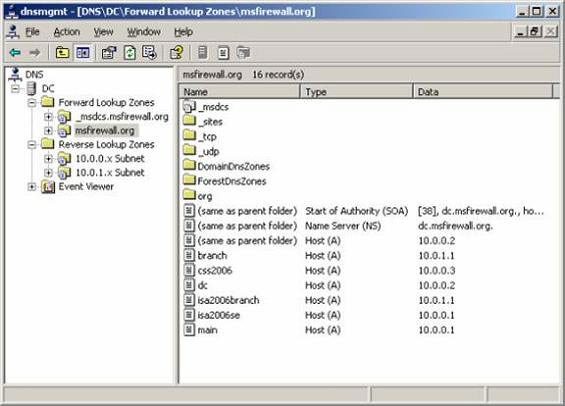Select the DNS root node in tree
Viewport: 565px width, 406px height.
tap(34, 75)
